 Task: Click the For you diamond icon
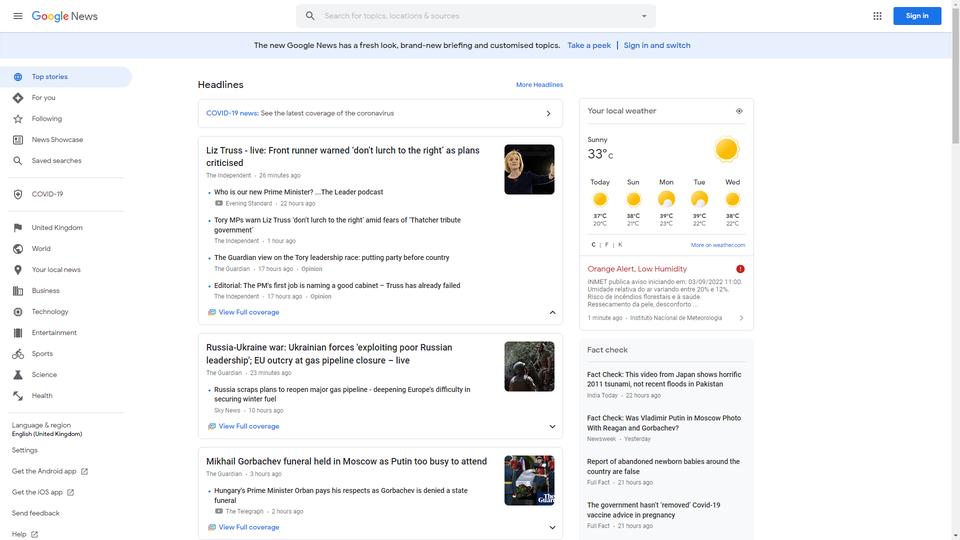click(18, 98)
